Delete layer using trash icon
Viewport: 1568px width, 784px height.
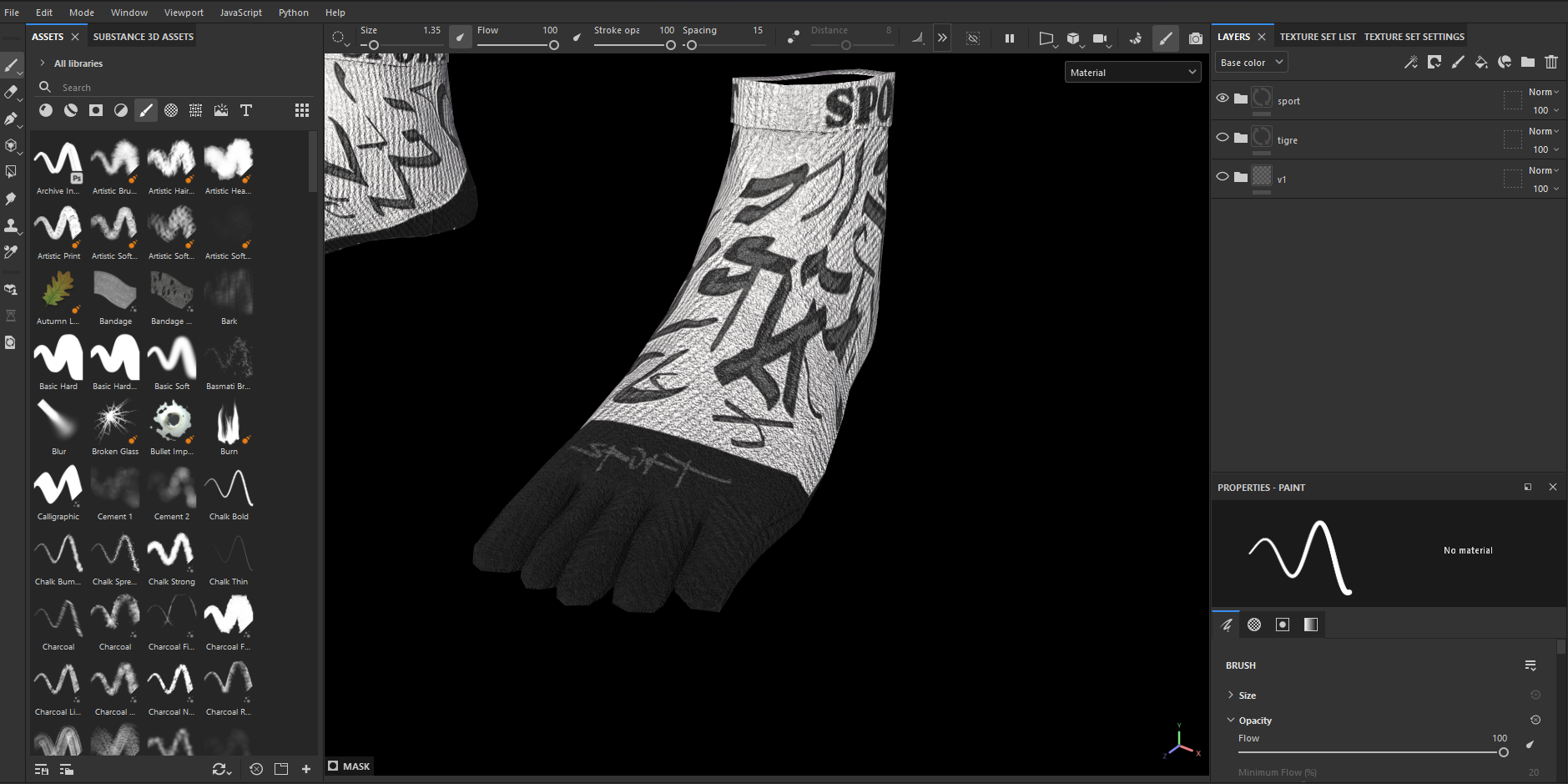pos(1551,62)
